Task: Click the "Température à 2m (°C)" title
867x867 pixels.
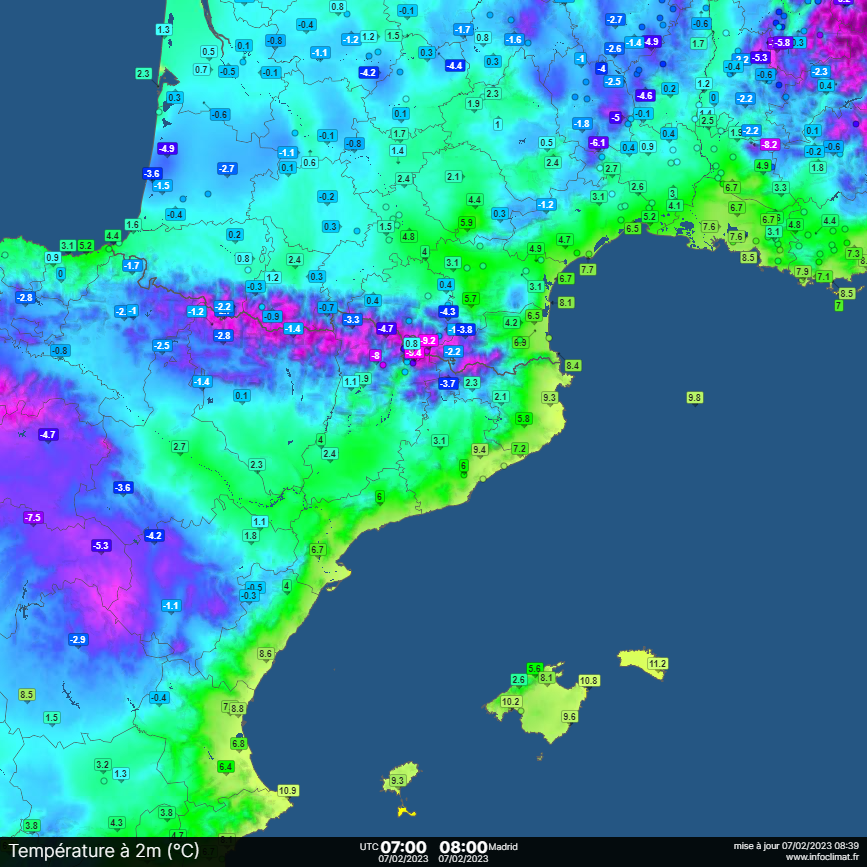Action: tap(104, 850)
